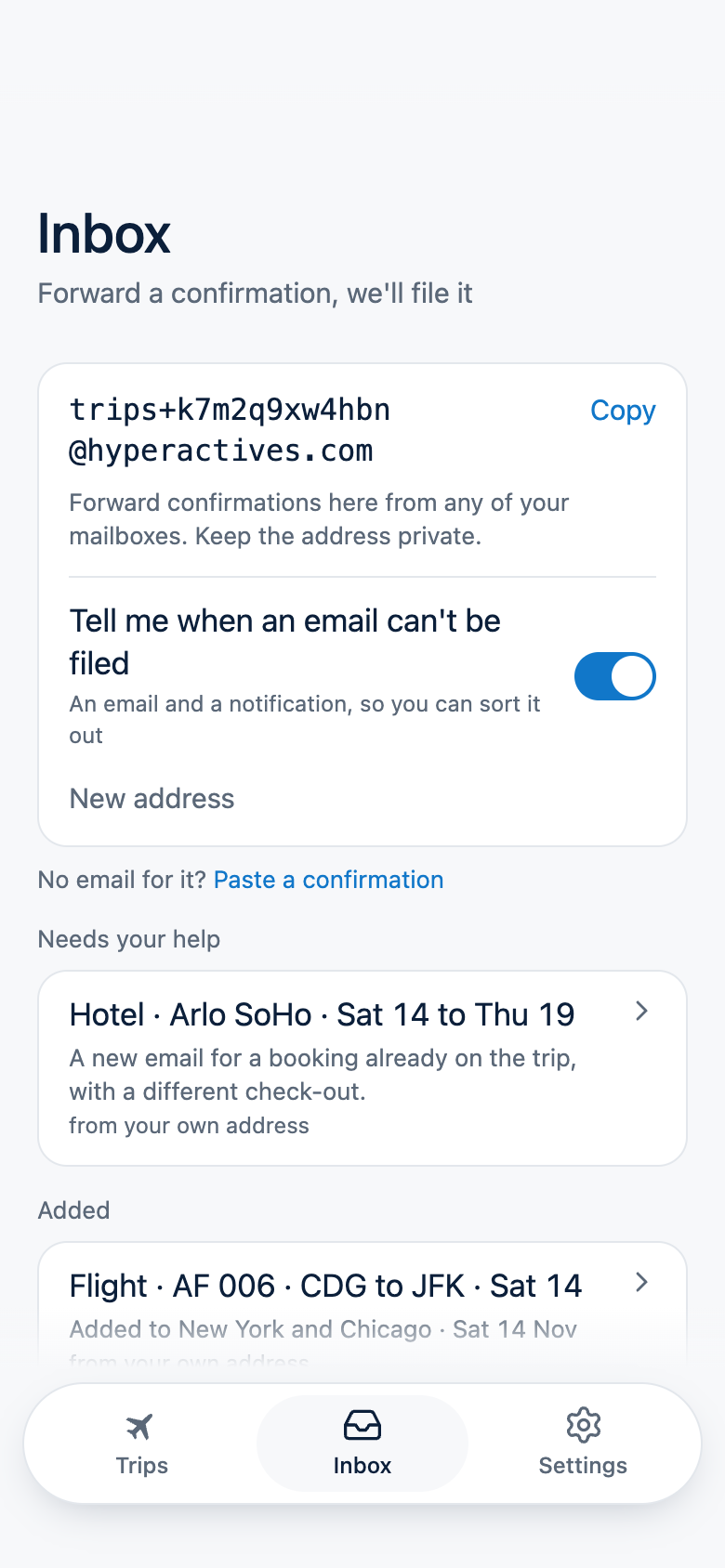The width and height of the screenshot is (725, 1568).
Task: Open 'A new email for a booking' description
Action: [x=323, y=1075]
